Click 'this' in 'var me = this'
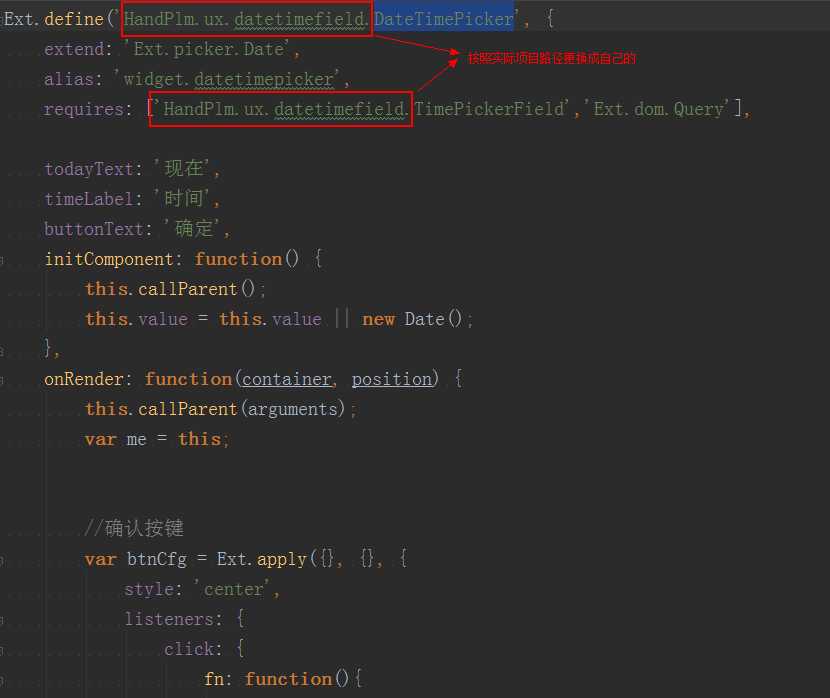 coord(200,439)
